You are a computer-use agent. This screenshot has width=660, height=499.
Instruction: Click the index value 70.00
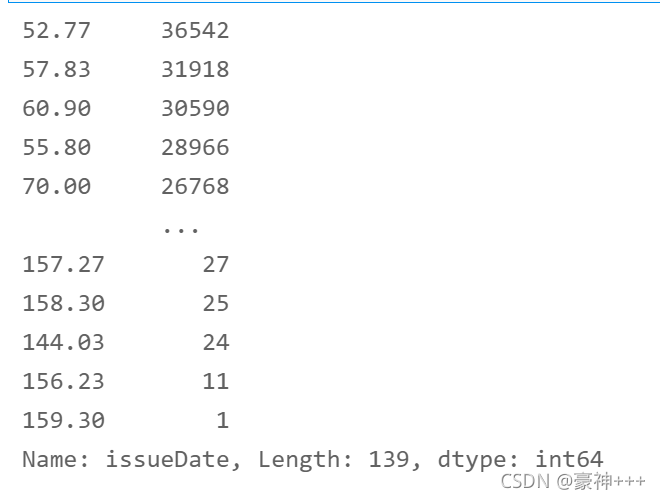[56, 186]
